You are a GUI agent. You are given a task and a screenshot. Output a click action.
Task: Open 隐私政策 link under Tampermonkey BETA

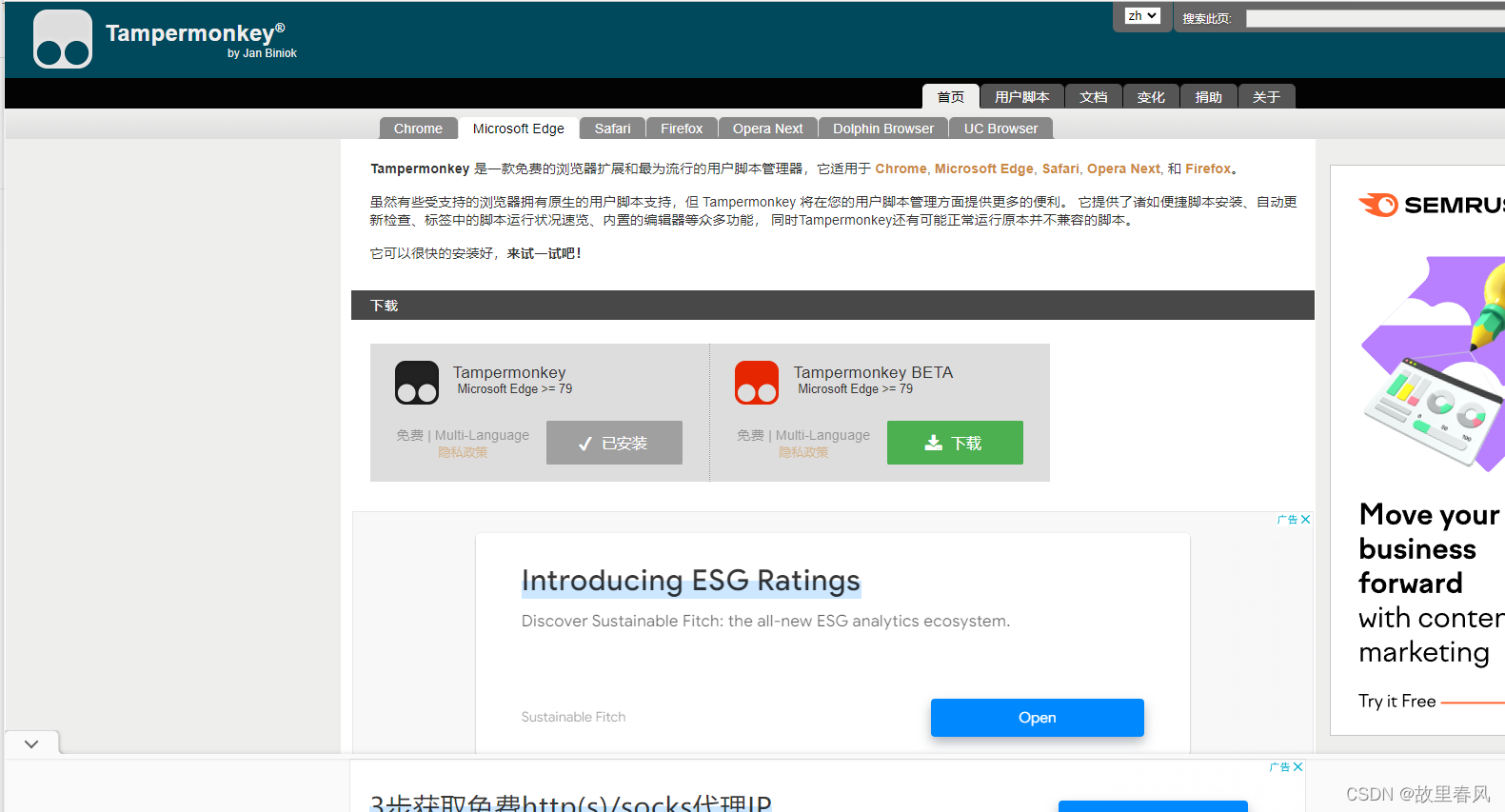(803, 452)
